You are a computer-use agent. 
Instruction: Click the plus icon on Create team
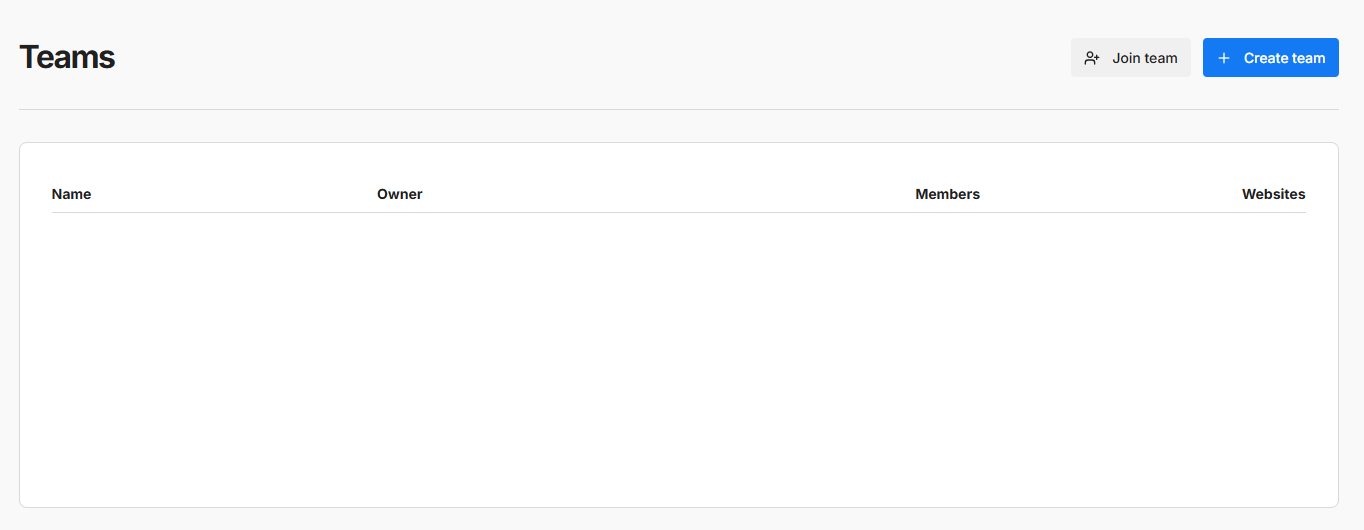click(1224, 58)
